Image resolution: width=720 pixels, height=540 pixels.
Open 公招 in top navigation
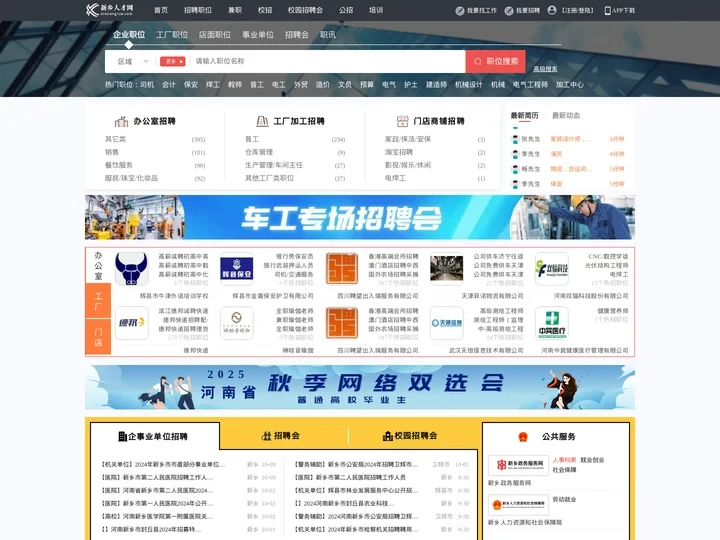coord(346,10)
